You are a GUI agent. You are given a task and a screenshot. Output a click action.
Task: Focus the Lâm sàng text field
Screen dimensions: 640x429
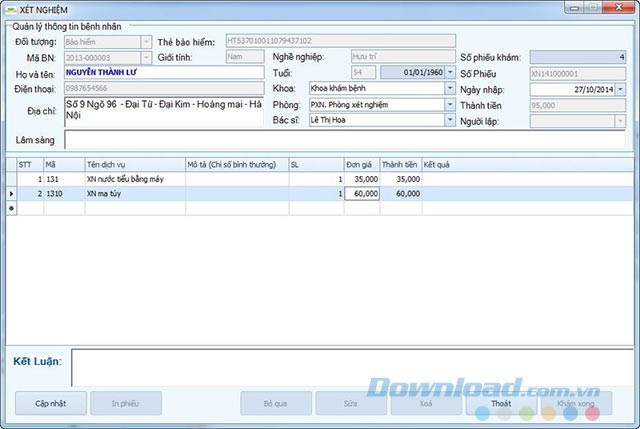coord(344,140)
